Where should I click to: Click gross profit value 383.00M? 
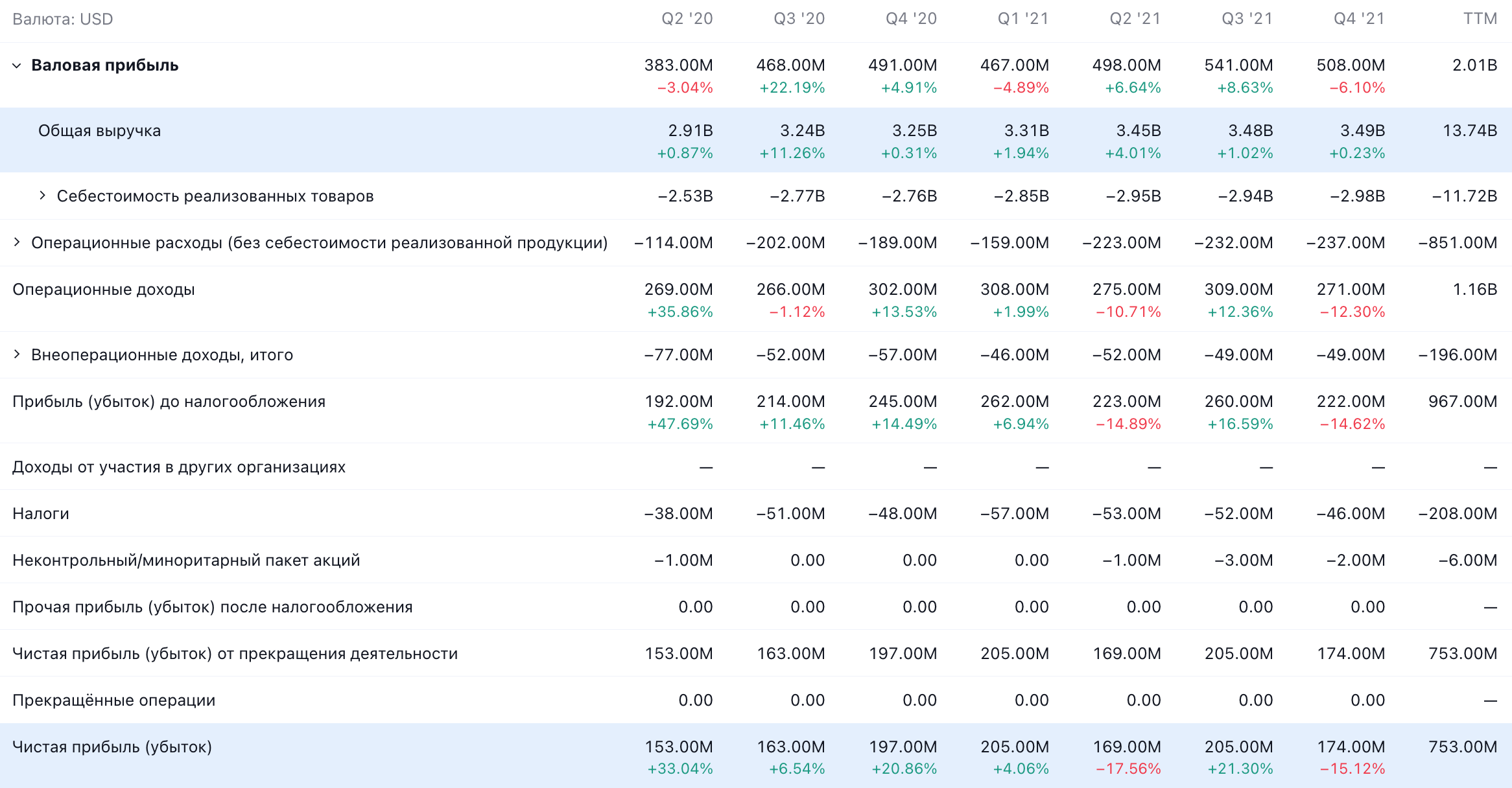[x=678, y=65]
